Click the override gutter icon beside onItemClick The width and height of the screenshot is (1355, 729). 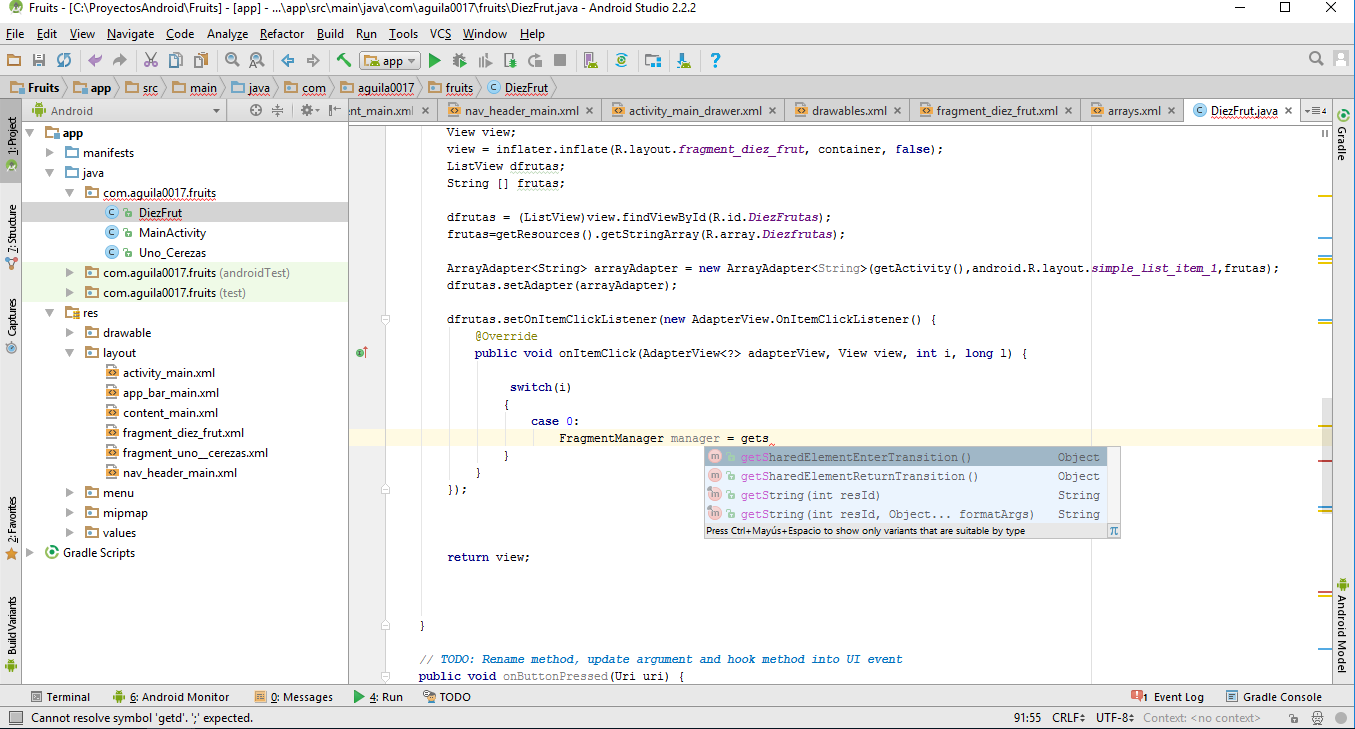(362, 353)
